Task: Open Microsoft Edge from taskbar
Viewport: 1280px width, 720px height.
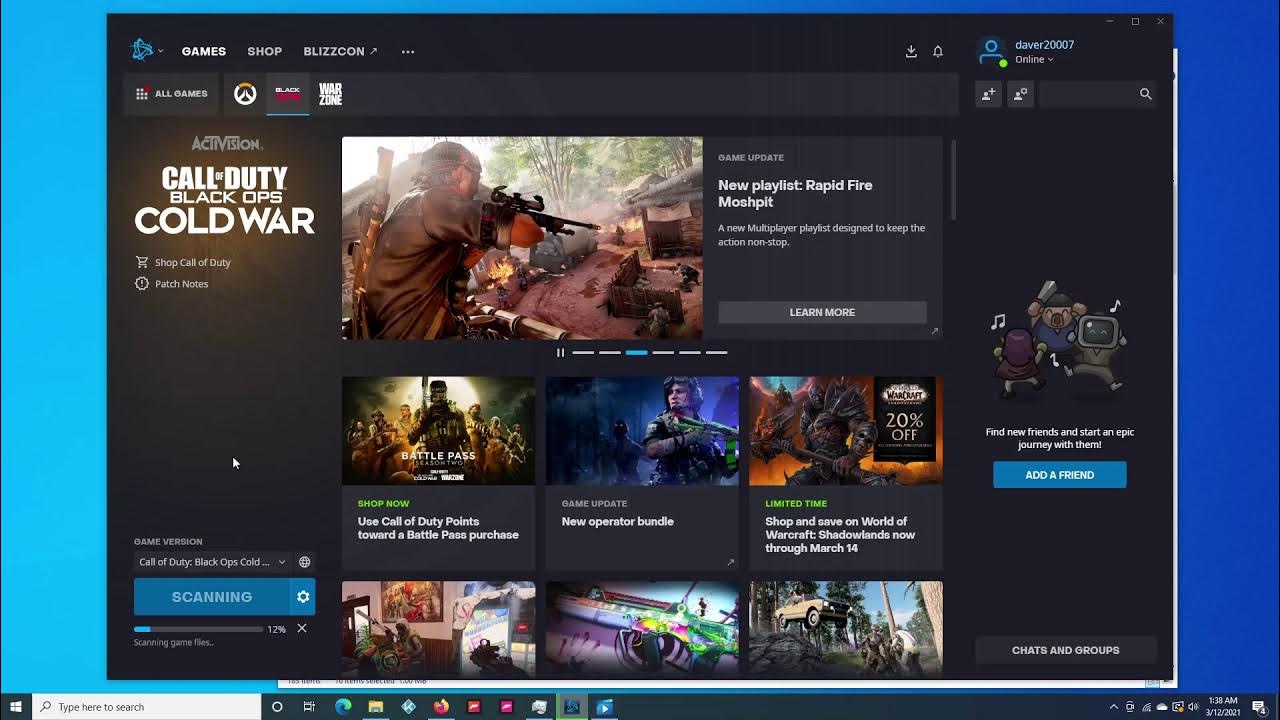Action: pyautogui.click(x=343, y=707)
